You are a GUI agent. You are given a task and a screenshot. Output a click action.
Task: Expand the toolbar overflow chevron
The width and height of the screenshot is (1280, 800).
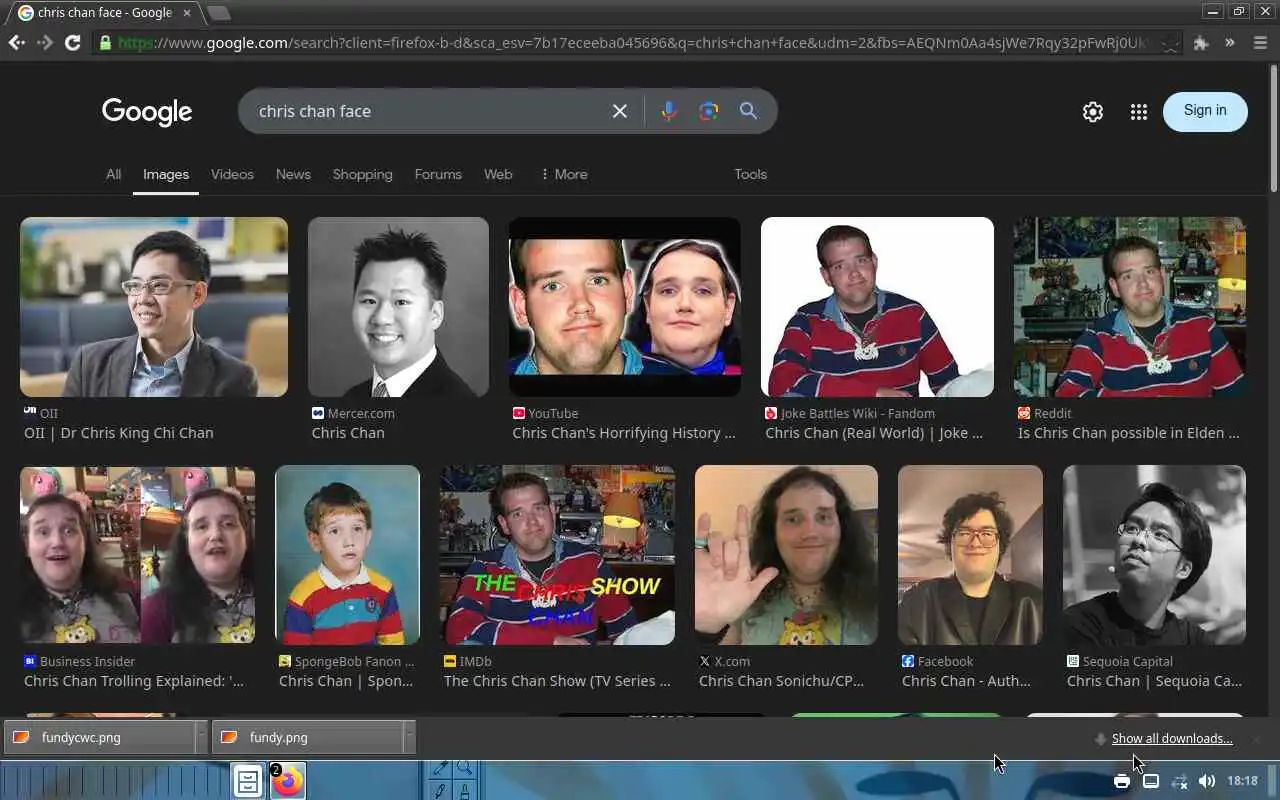[x=1230, y=43]
